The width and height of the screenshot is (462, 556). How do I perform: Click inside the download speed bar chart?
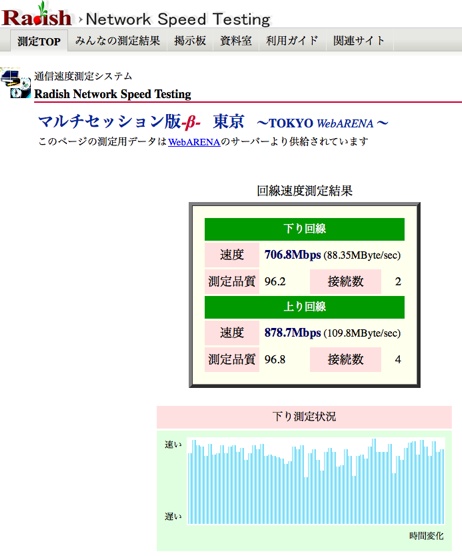tap(316, 481)
